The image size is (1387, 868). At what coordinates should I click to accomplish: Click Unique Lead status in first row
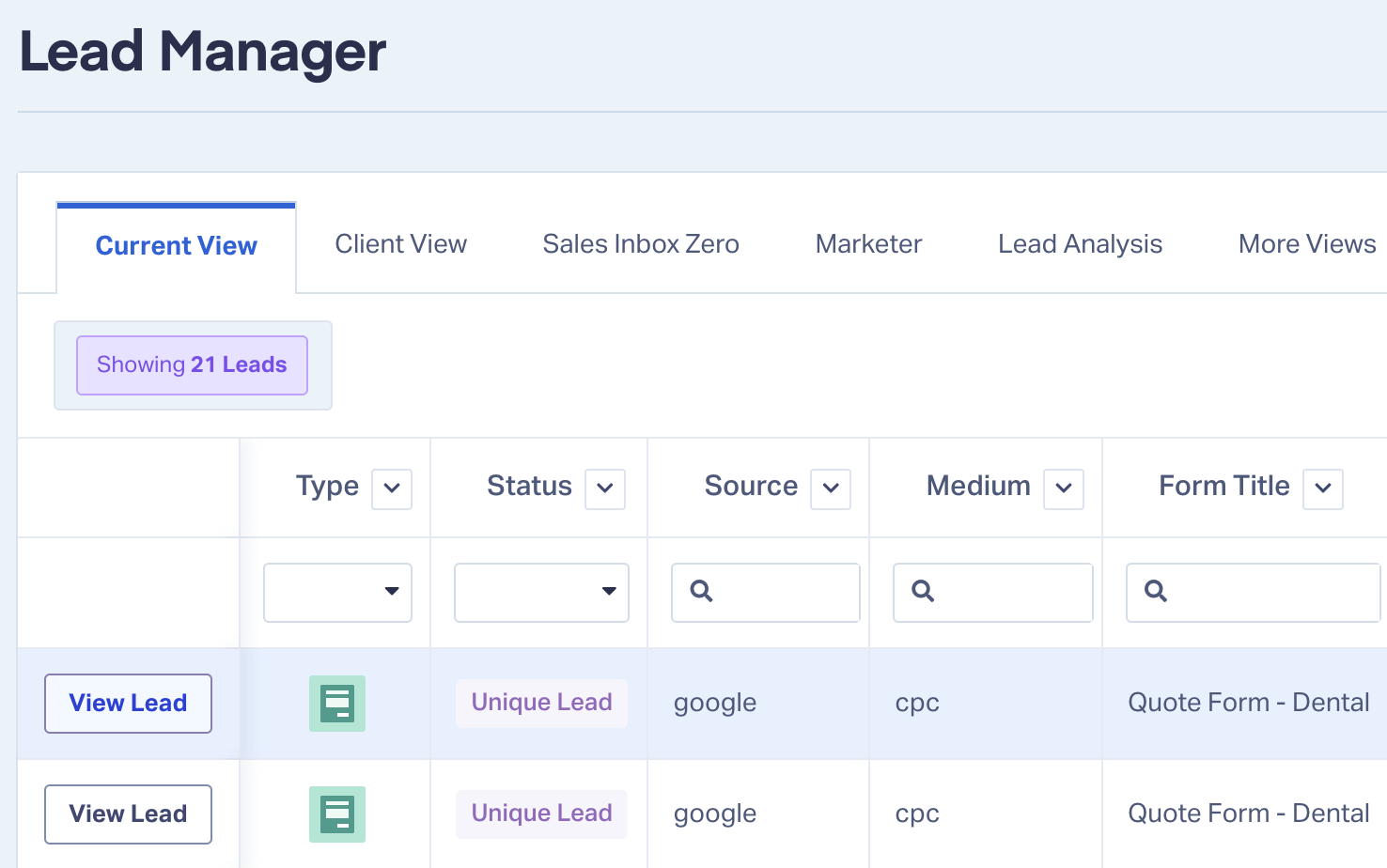pos(542,703)
